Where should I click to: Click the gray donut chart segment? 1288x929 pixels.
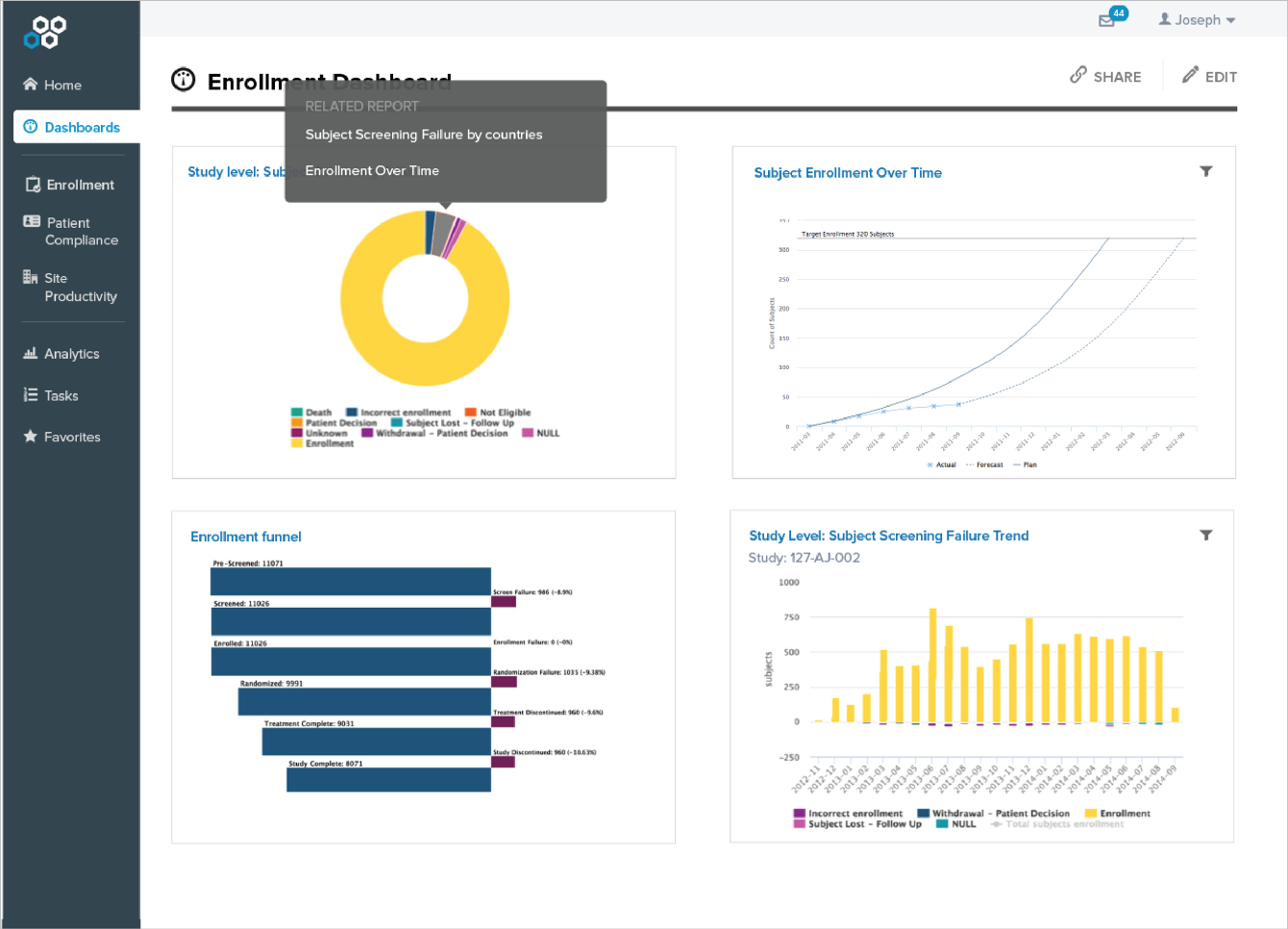(442, 233)
